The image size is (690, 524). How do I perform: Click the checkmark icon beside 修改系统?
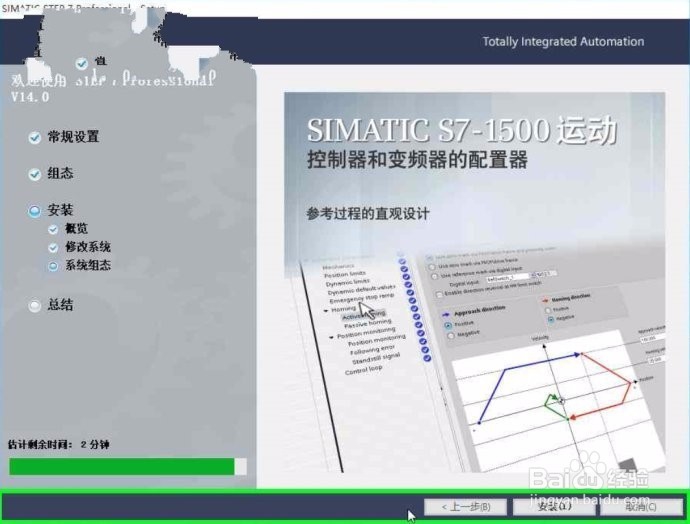pos(53,248)
